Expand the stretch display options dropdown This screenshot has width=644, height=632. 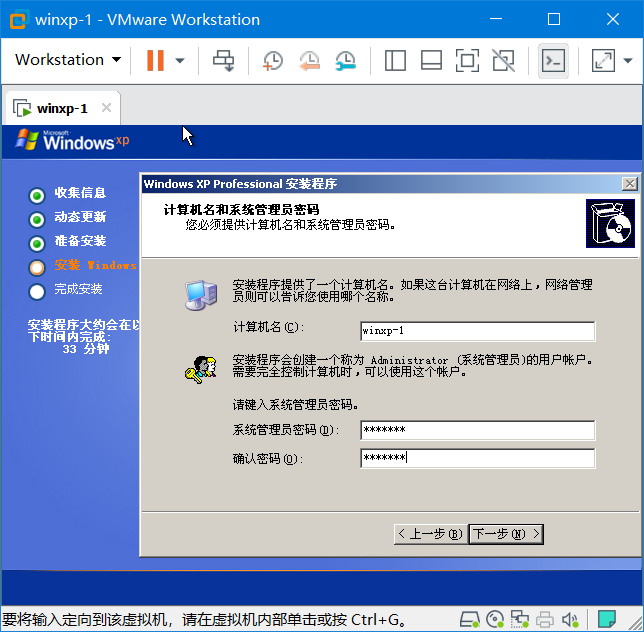click(628, 61)
